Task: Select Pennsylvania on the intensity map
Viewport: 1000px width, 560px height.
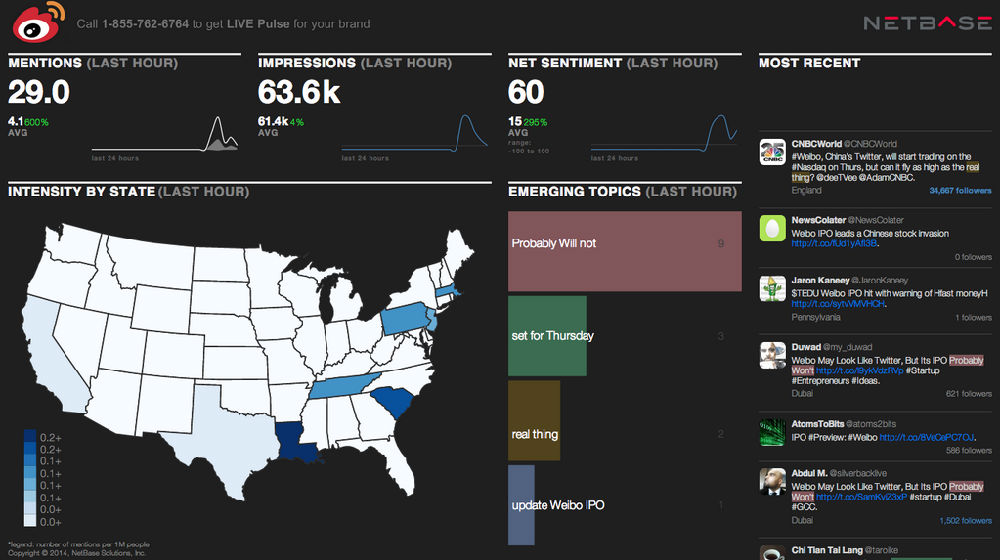Action: pyautogui.click(x=405, y=318)
